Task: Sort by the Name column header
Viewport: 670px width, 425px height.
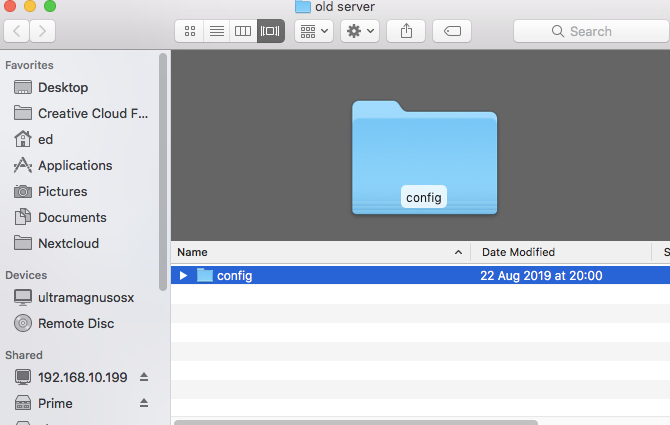Action: [320, 252]
